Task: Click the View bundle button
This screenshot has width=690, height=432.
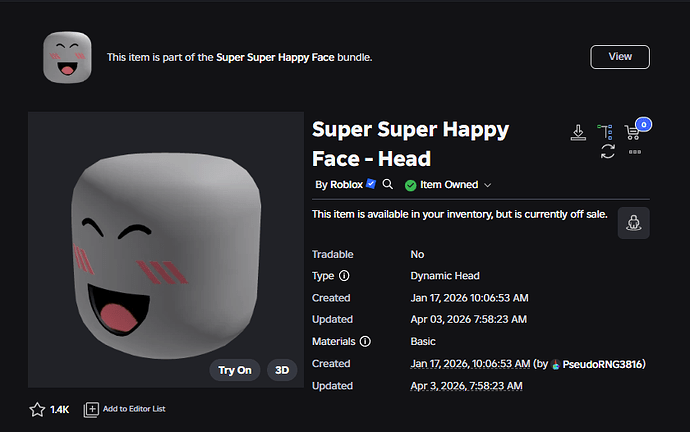Action: point(620,57)
